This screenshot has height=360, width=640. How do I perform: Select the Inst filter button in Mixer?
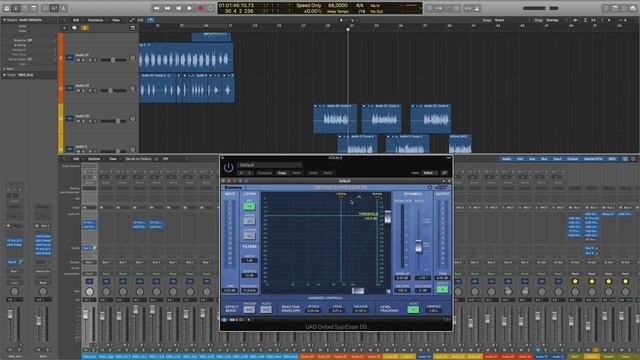point(520,159)
